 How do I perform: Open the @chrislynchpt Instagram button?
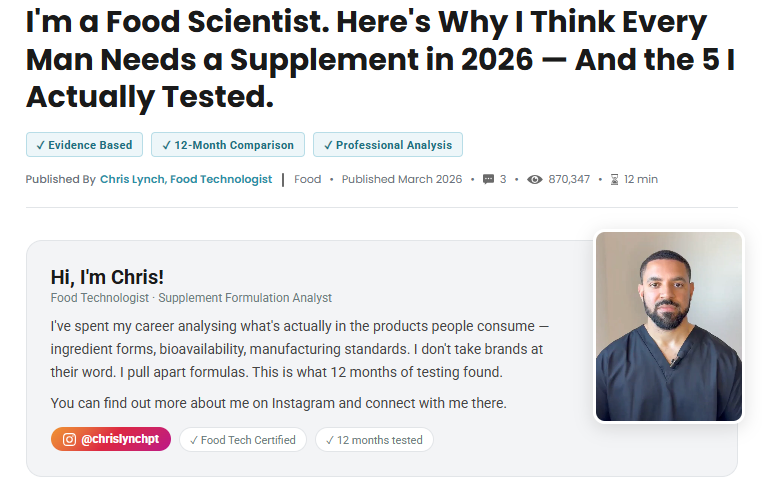tap(111, 439)
